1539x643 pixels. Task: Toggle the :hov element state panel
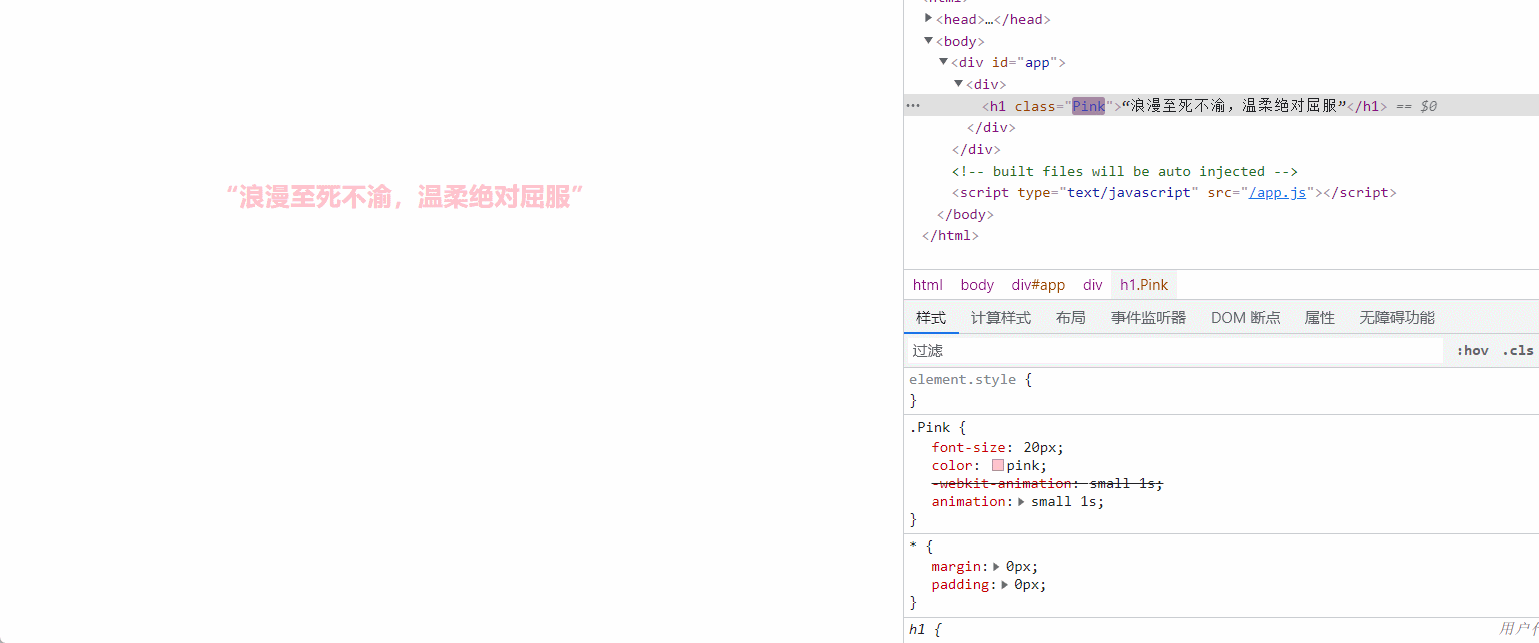tap(1472, 351)
